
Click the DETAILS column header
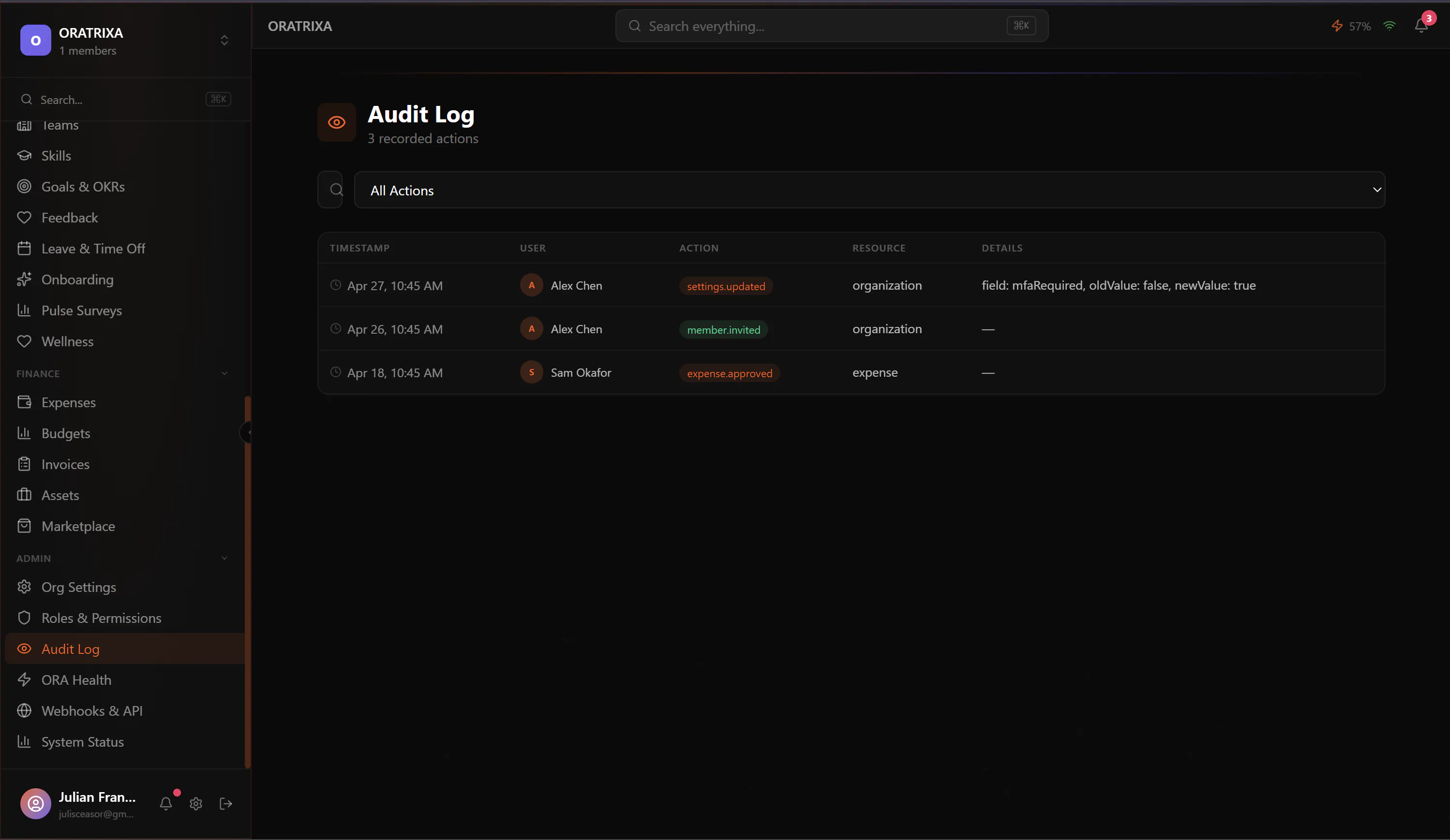point(1002,249)
